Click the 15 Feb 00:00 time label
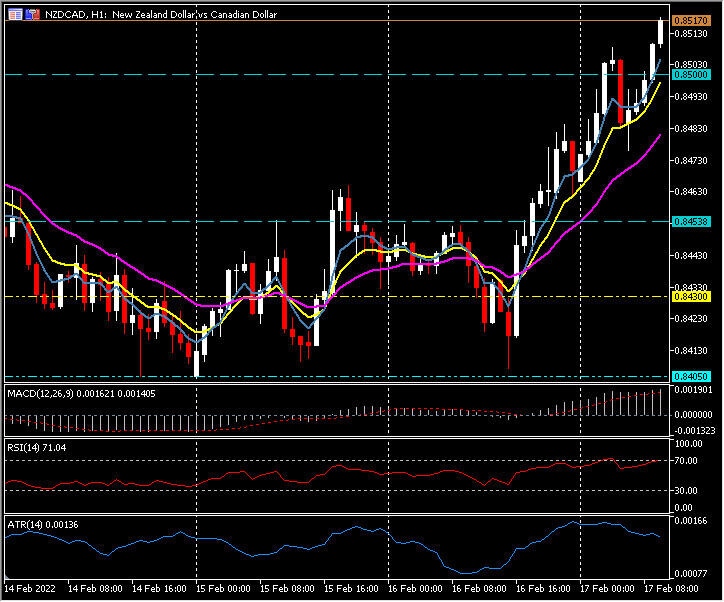The image size is (724, 602). tap(223, 589)
